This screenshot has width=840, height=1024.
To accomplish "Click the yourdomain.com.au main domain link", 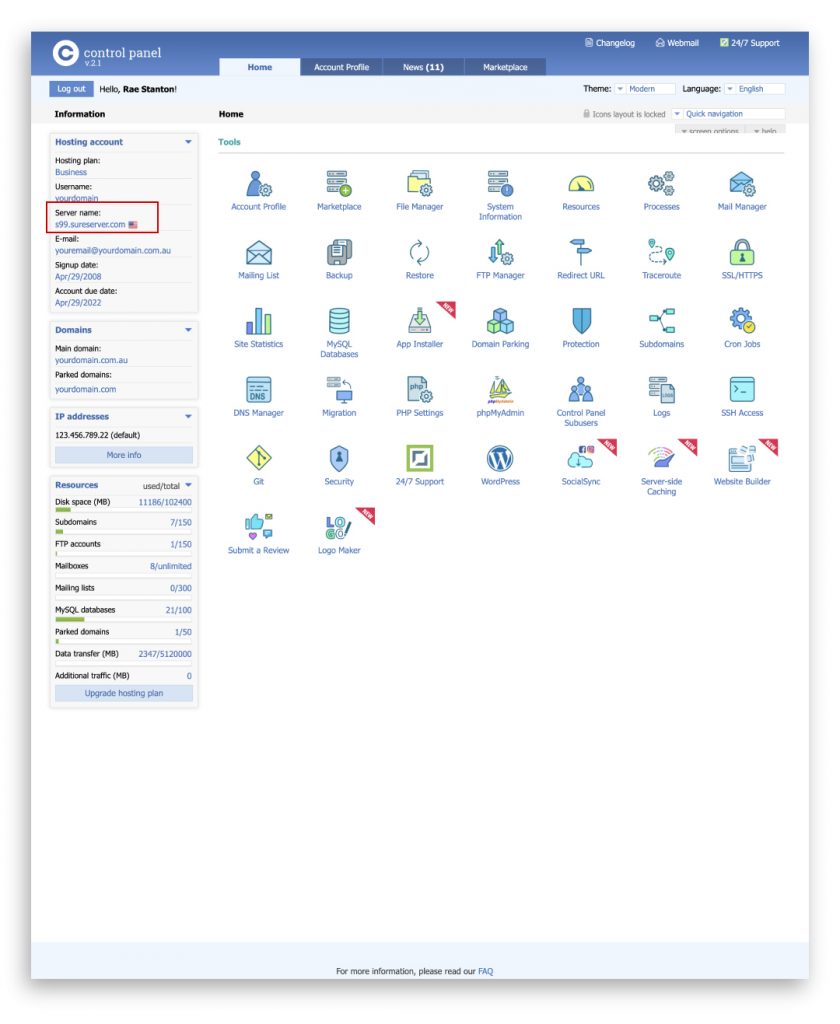I will [91, 360].
